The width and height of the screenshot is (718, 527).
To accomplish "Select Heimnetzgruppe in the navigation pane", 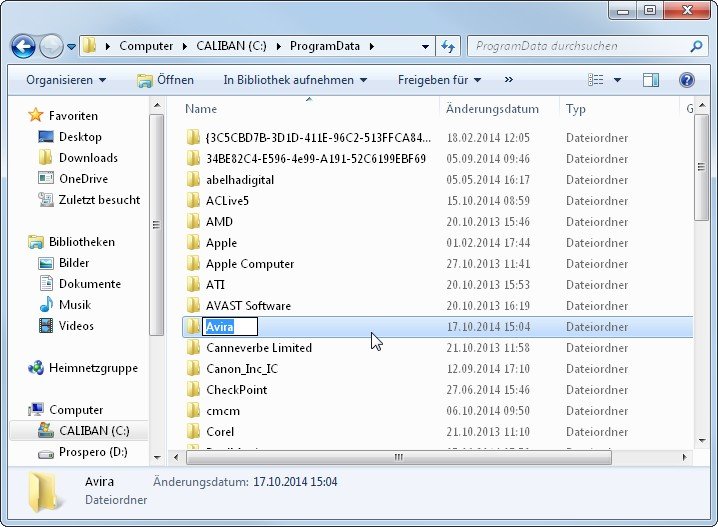I will [93, 368].
